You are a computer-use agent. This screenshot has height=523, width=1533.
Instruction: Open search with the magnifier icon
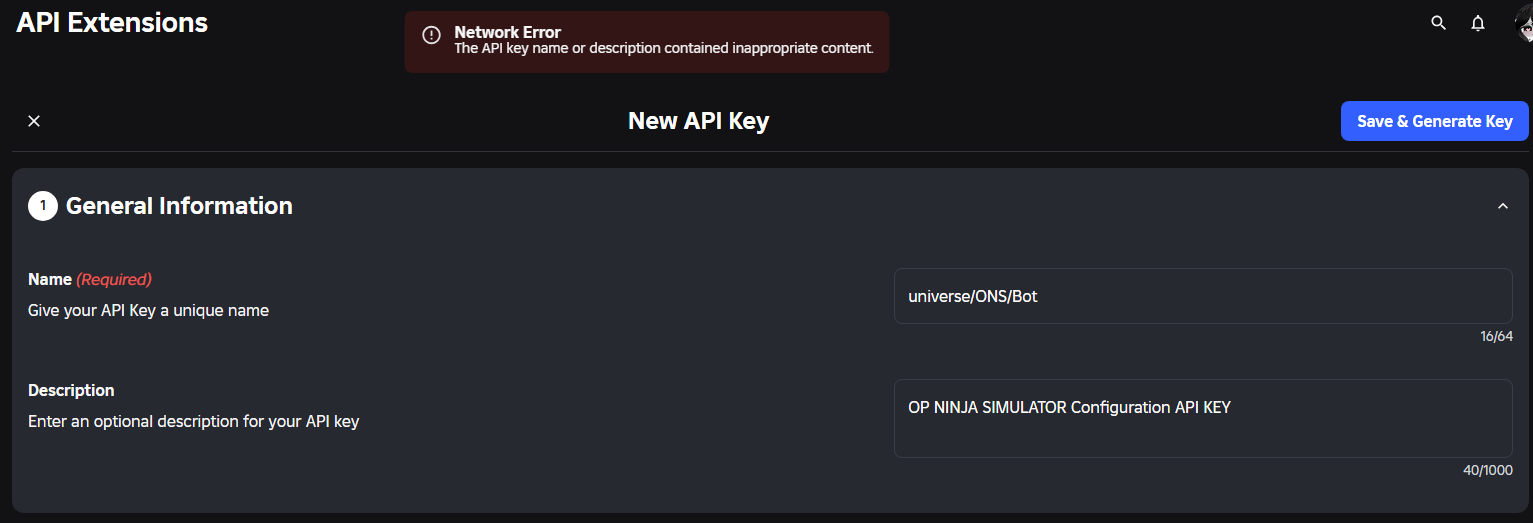point(1439,23)
